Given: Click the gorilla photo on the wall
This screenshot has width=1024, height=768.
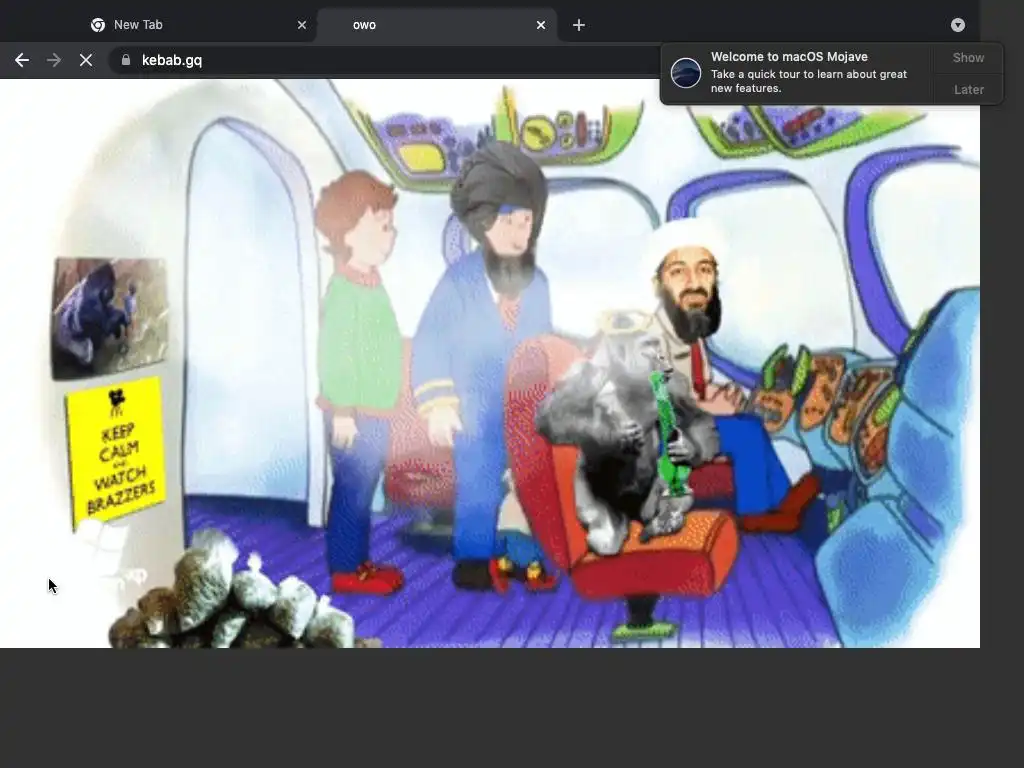Looking at the screenshot, I should (x=110, y=317).
